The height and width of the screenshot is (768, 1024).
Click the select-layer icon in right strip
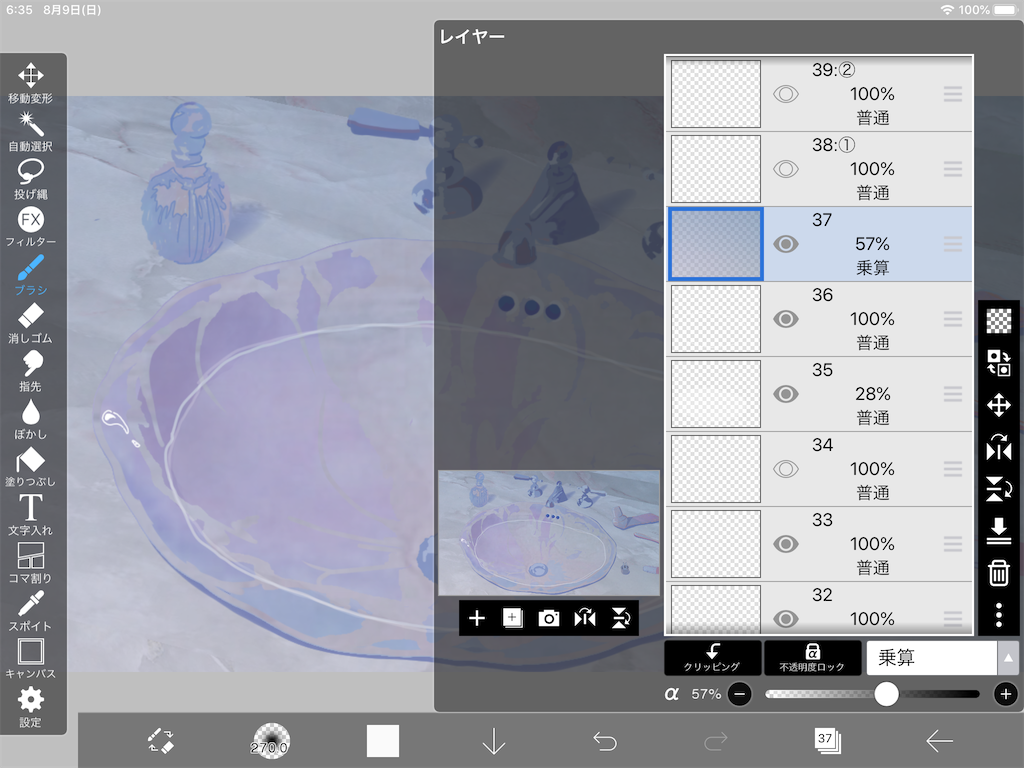(x=999, y=363)
